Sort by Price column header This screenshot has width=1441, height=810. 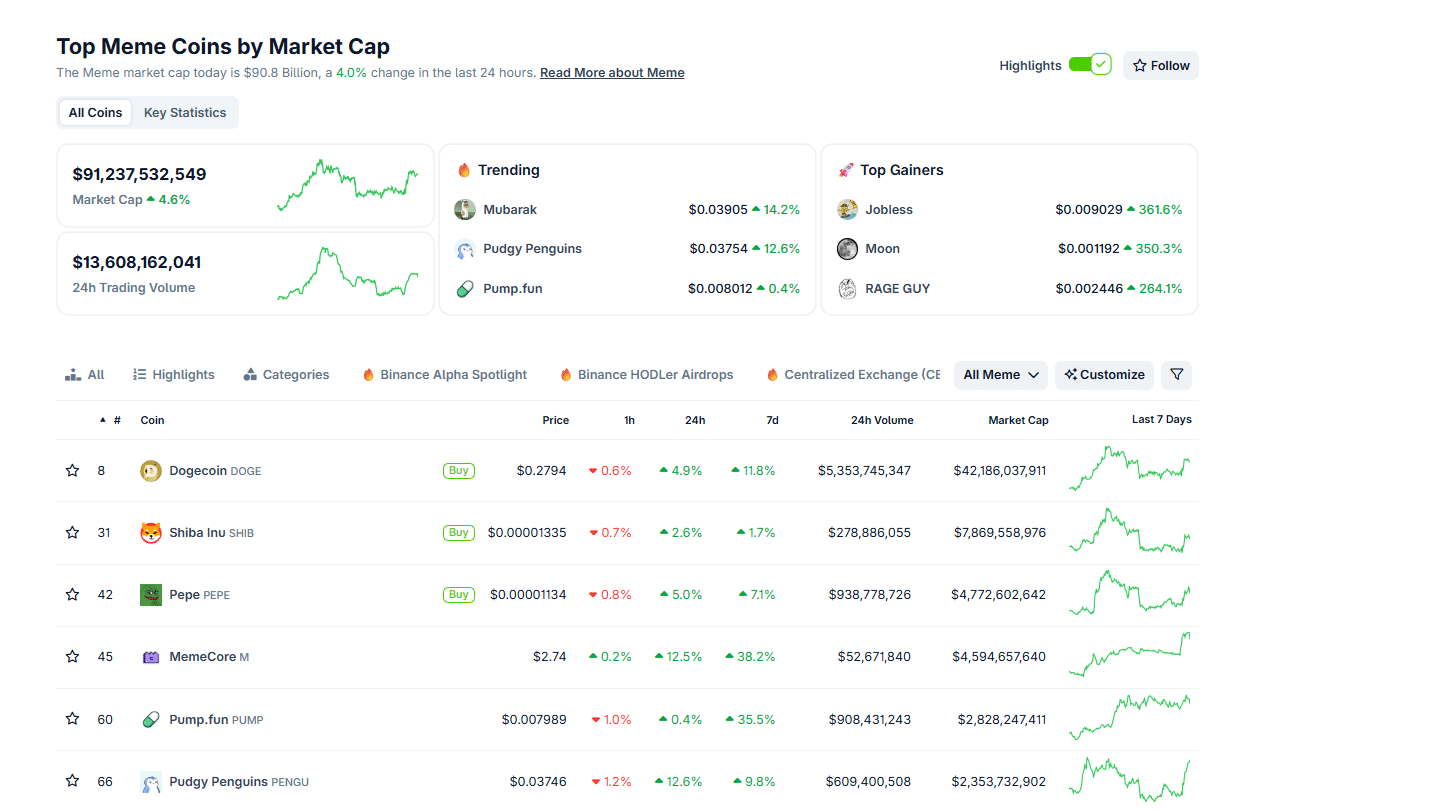[x=556, y=420]
